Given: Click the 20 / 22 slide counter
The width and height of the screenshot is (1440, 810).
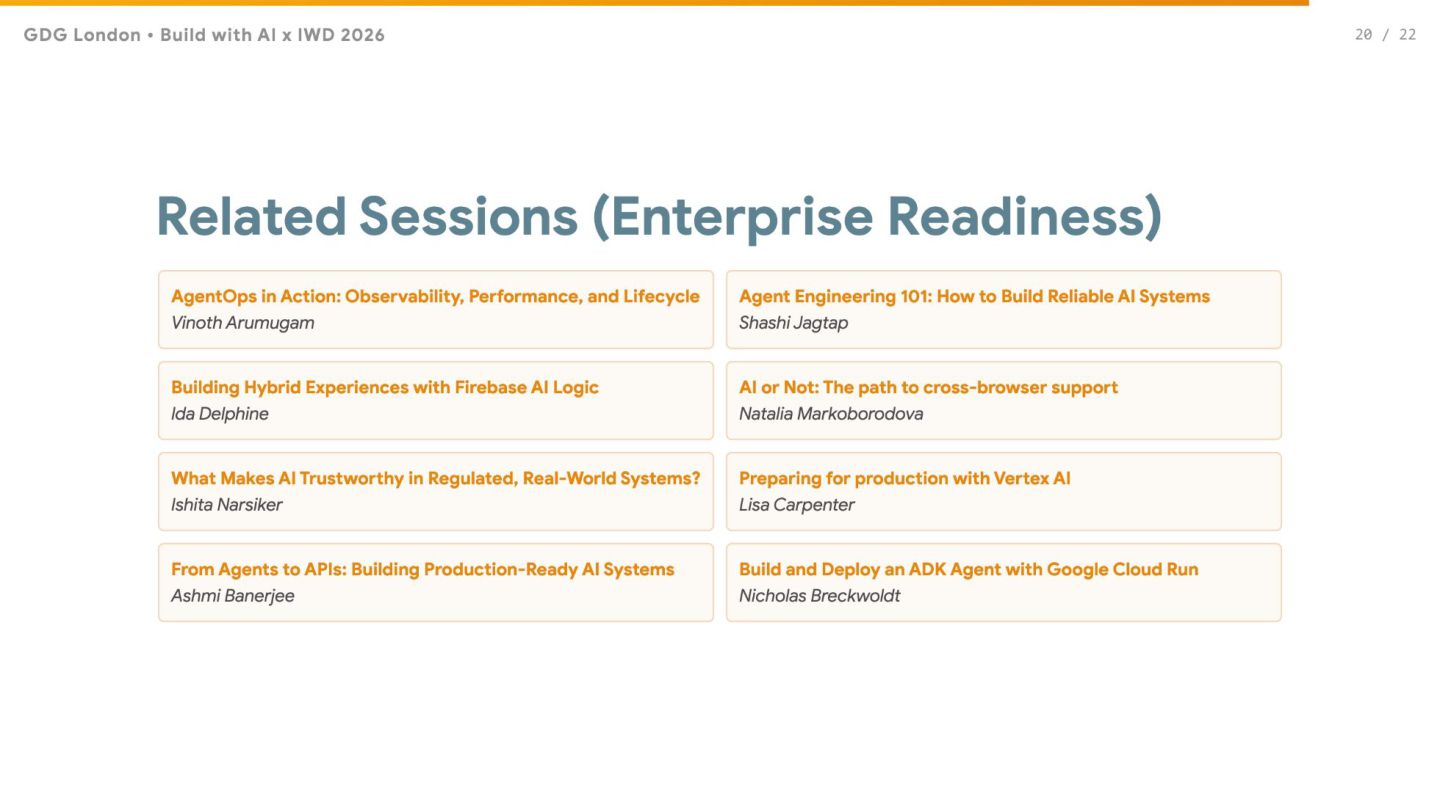Looking at the screenshot, I should [x=1385, y=35].
